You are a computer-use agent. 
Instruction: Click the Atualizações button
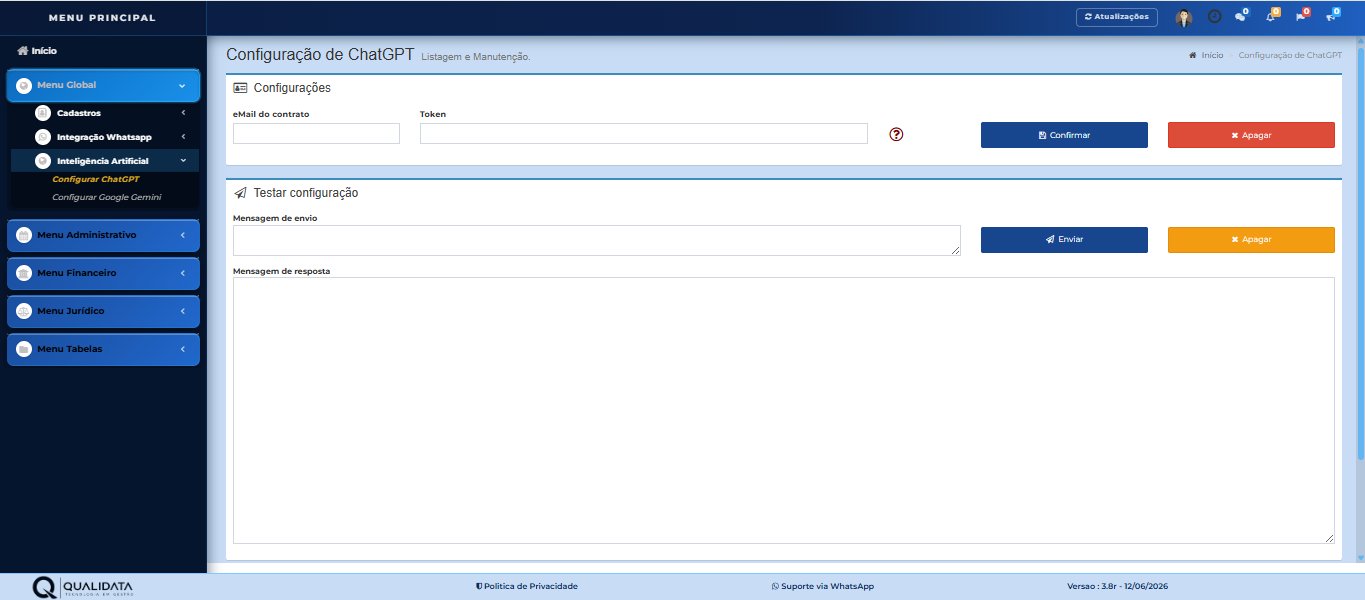point(1117,17)
